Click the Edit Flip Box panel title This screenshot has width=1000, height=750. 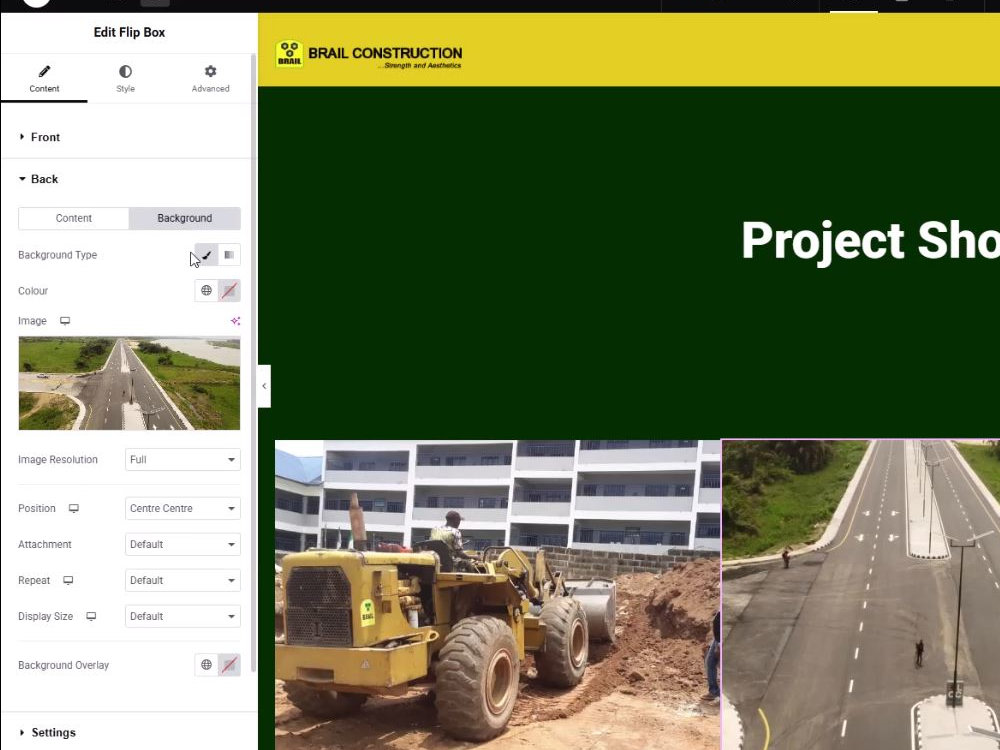point(129,33)
